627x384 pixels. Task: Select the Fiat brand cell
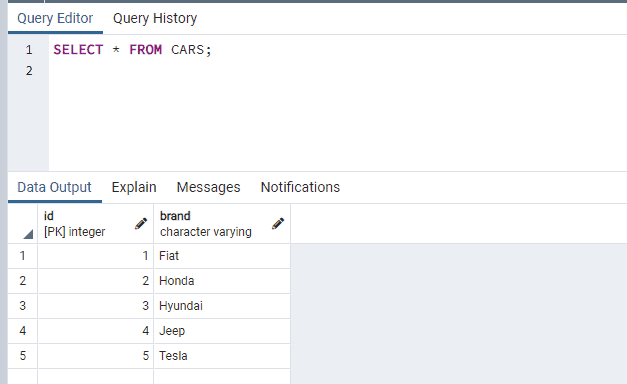point(222,256)
